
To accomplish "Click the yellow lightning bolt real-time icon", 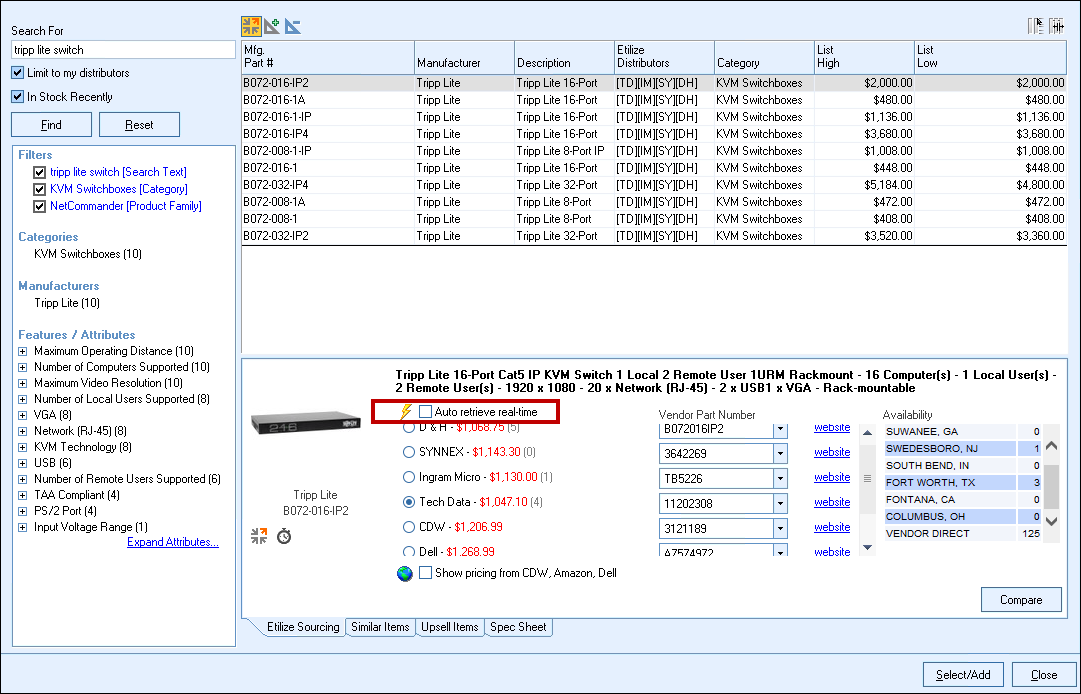I will pos(406,412).
